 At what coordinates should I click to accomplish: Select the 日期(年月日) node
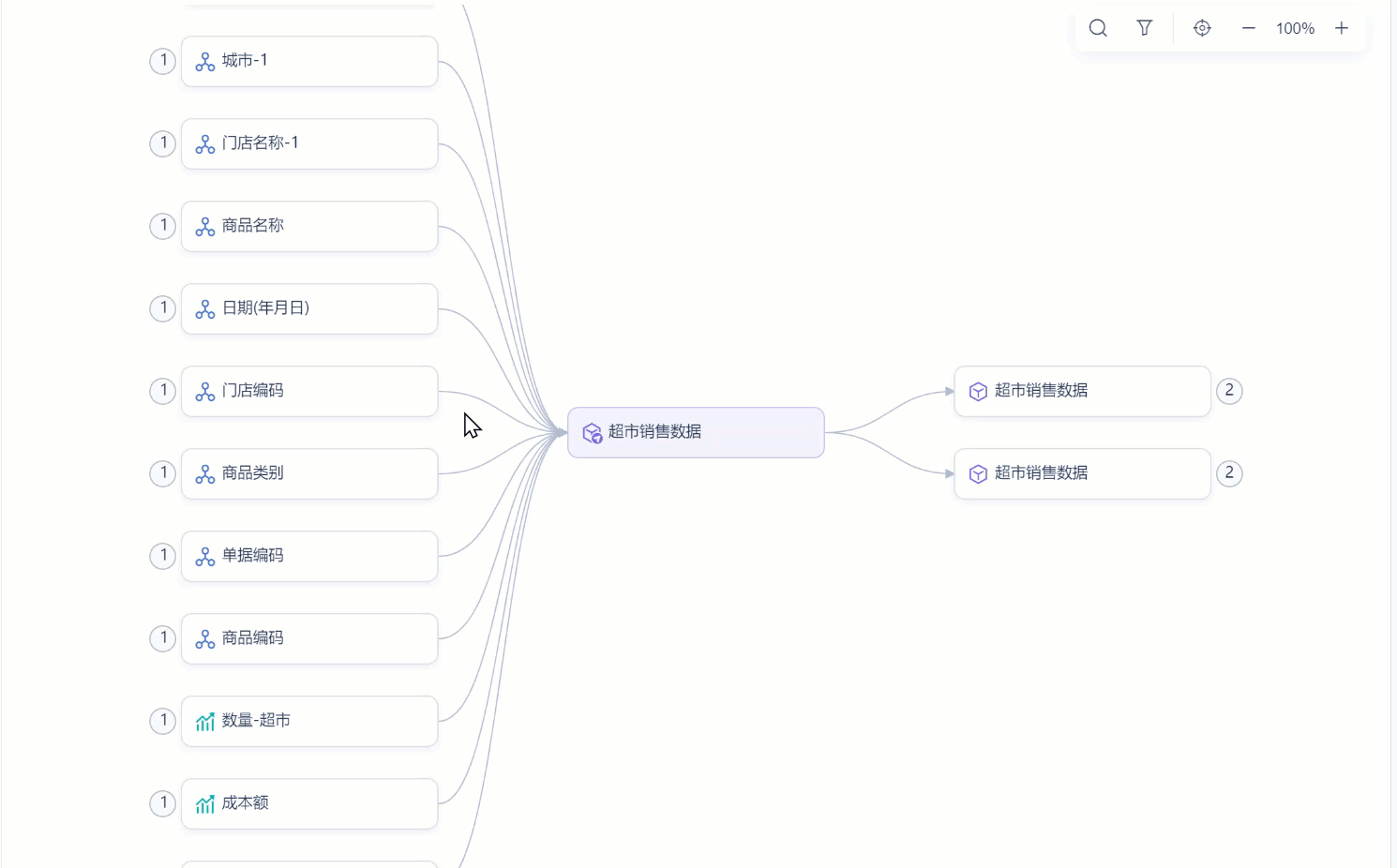309,309
